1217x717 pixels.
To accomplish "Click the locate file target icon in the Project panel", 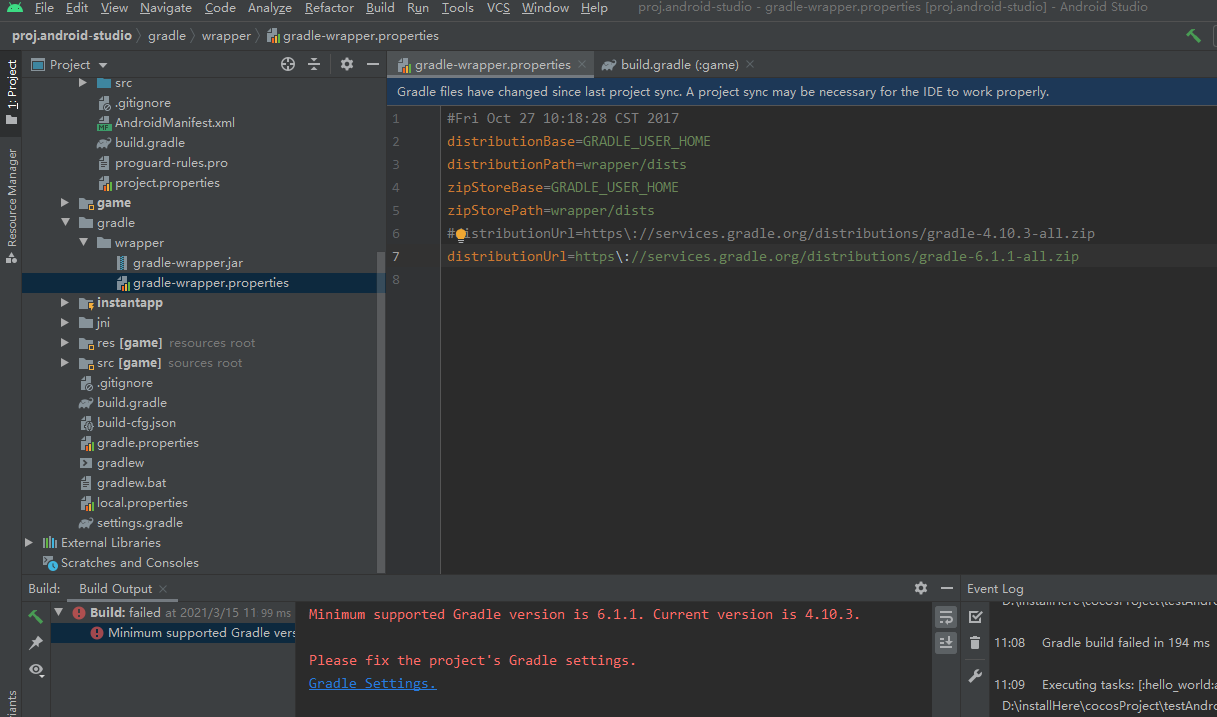I will 288,64.
